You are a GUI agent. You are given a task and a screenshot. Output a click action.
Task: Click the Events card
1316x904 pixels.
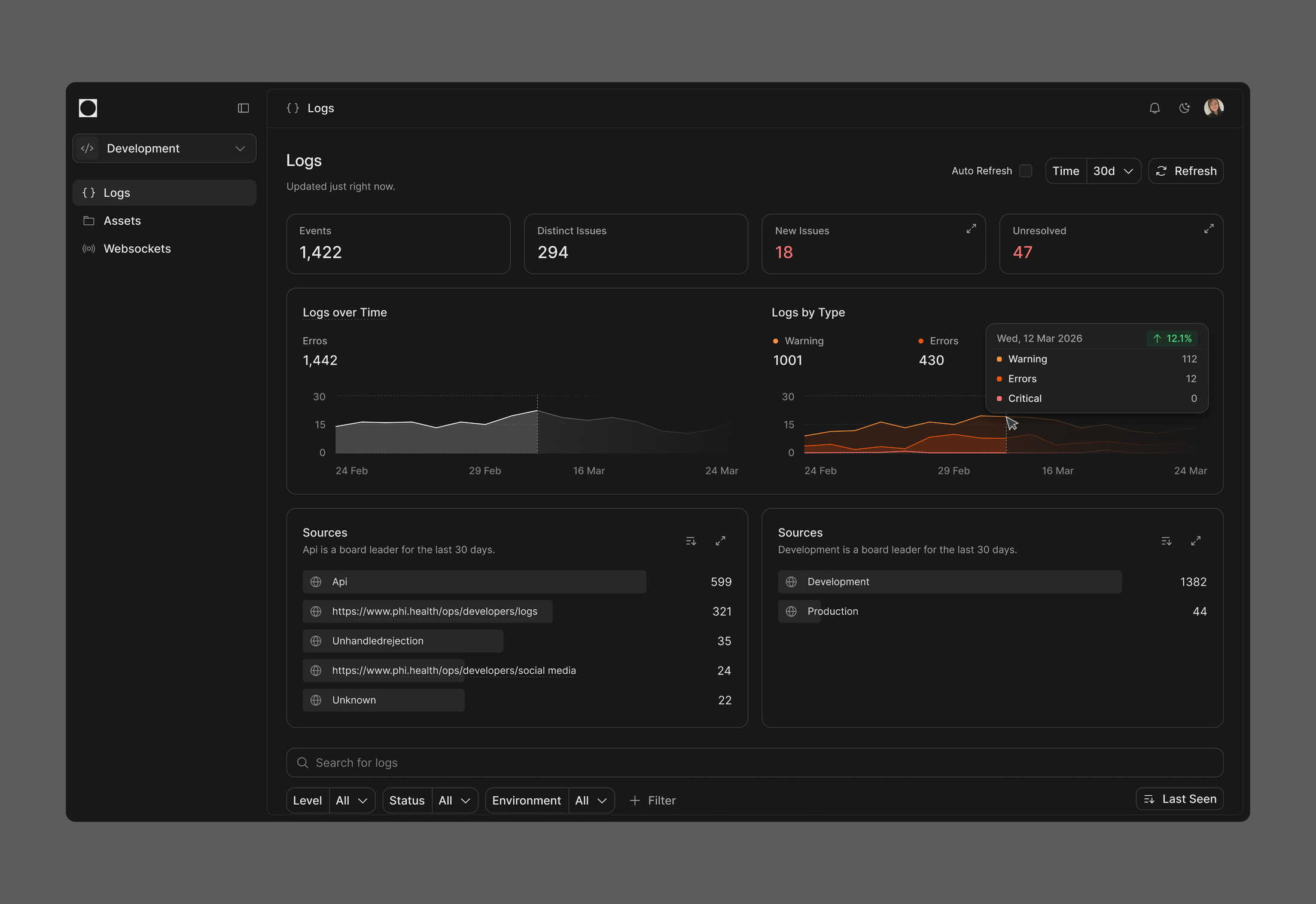(x=398, y=244)
